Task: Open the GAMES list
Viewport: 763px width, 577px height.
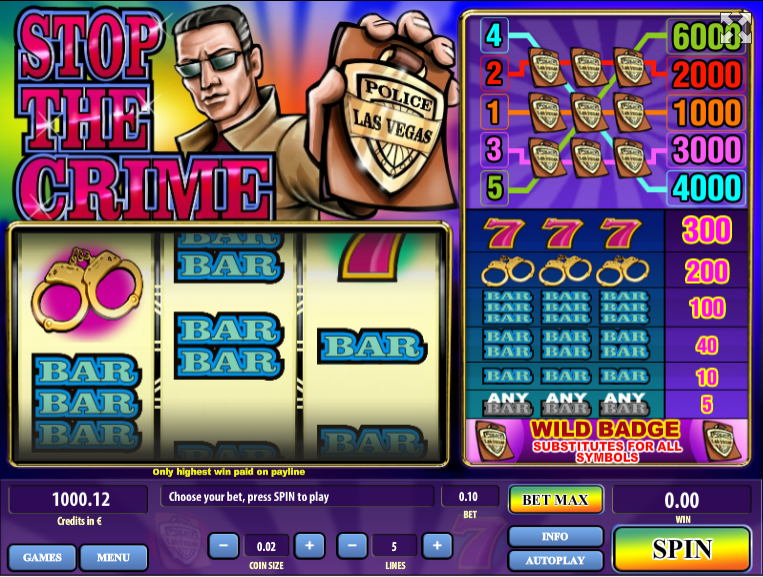Action: click(42, 557)
